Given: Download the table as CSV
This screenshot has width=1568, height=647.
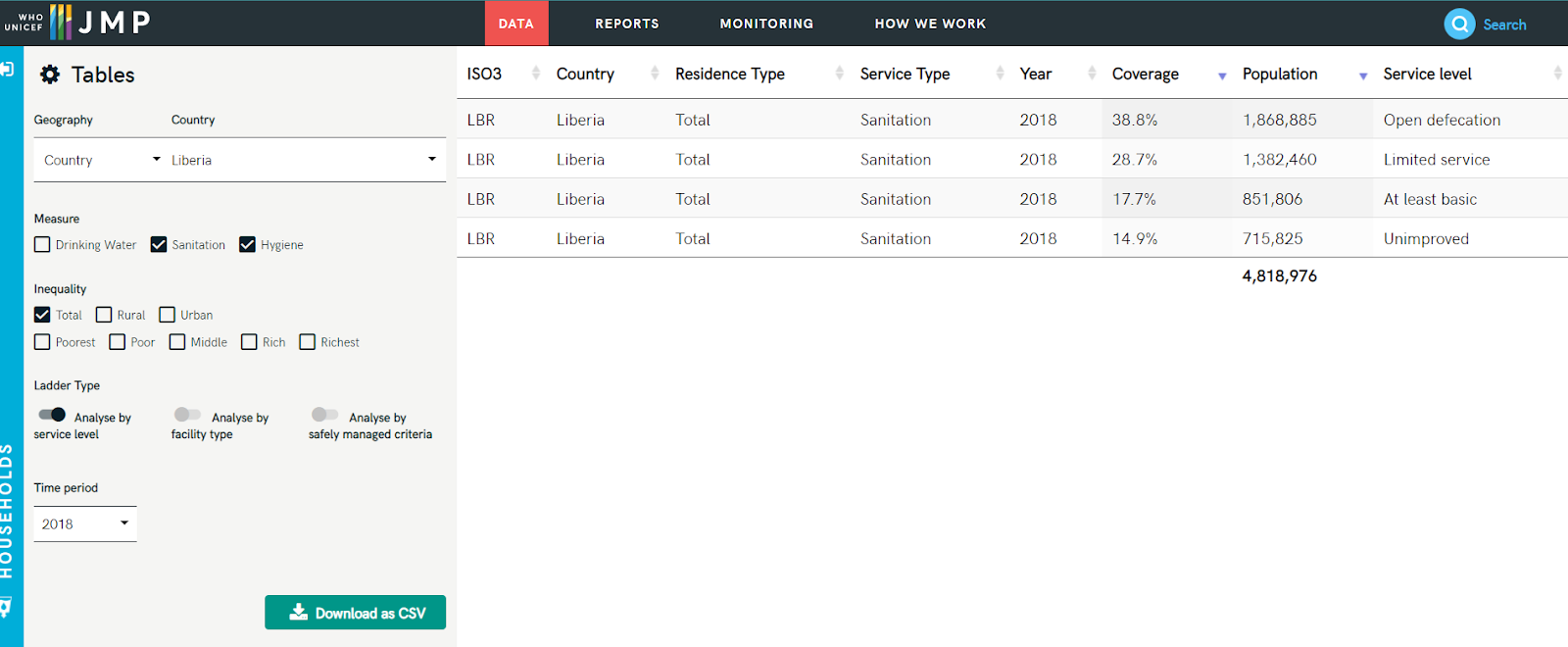Looking at the screenshot, I should (355, 613).
